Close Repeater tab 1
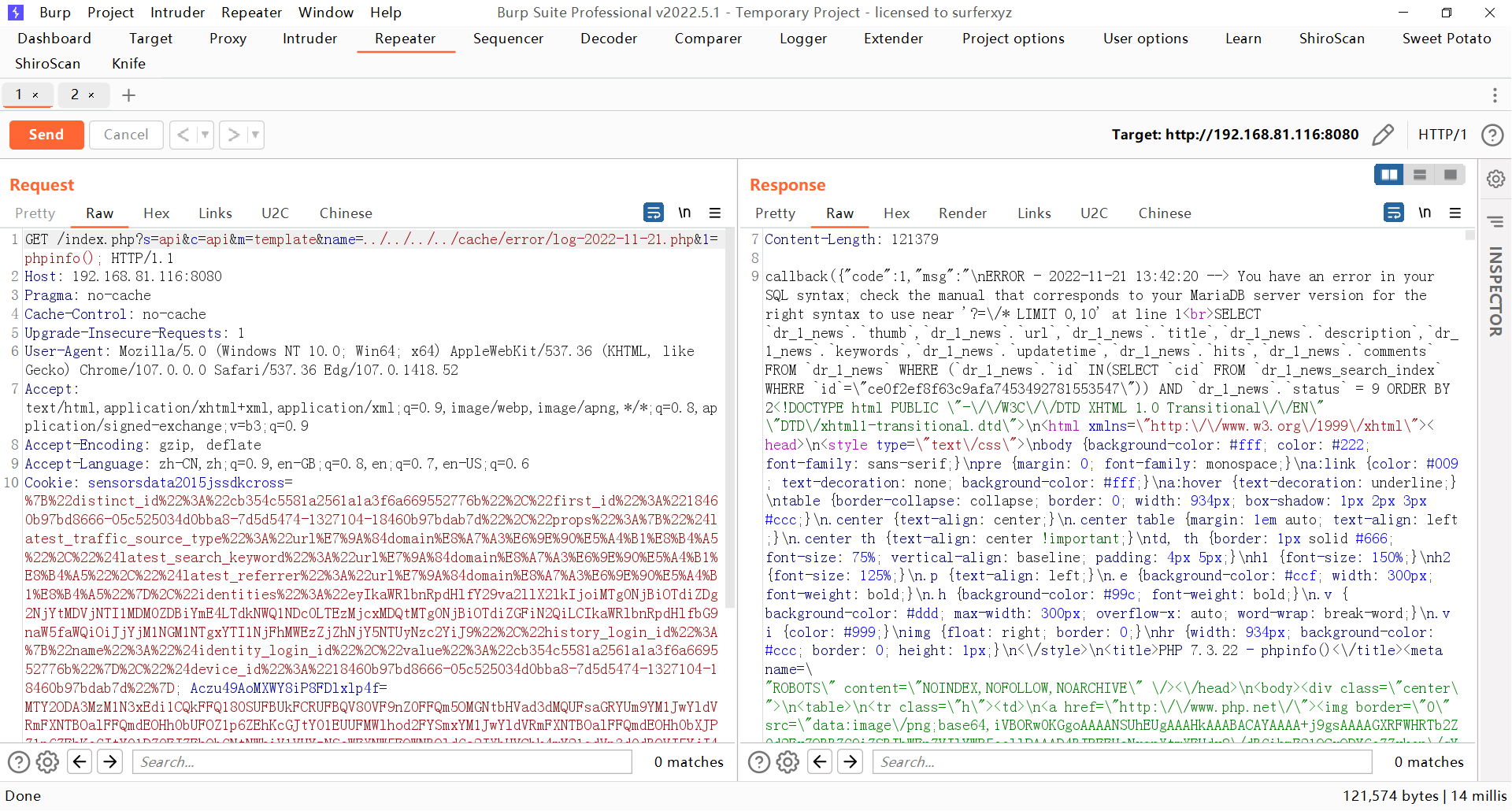 [x=35, y=95]
